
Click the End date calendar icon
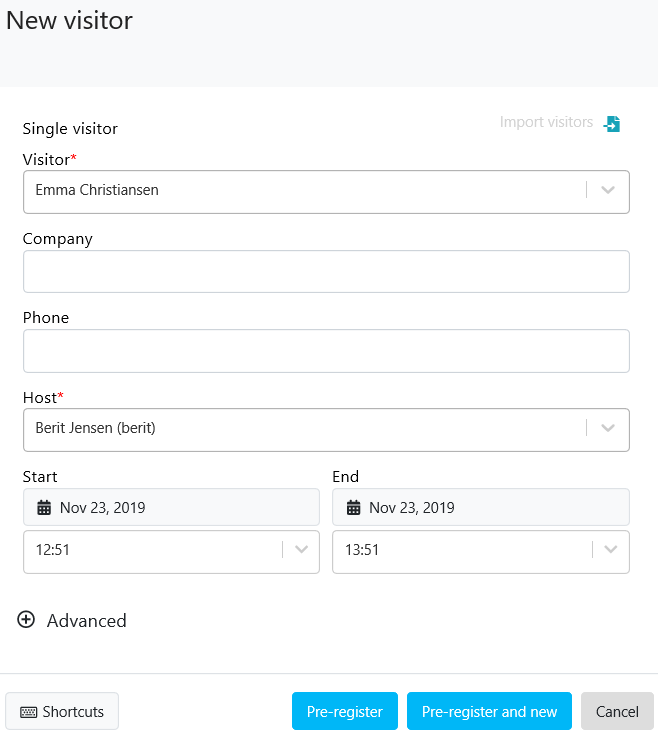(353, 508)
